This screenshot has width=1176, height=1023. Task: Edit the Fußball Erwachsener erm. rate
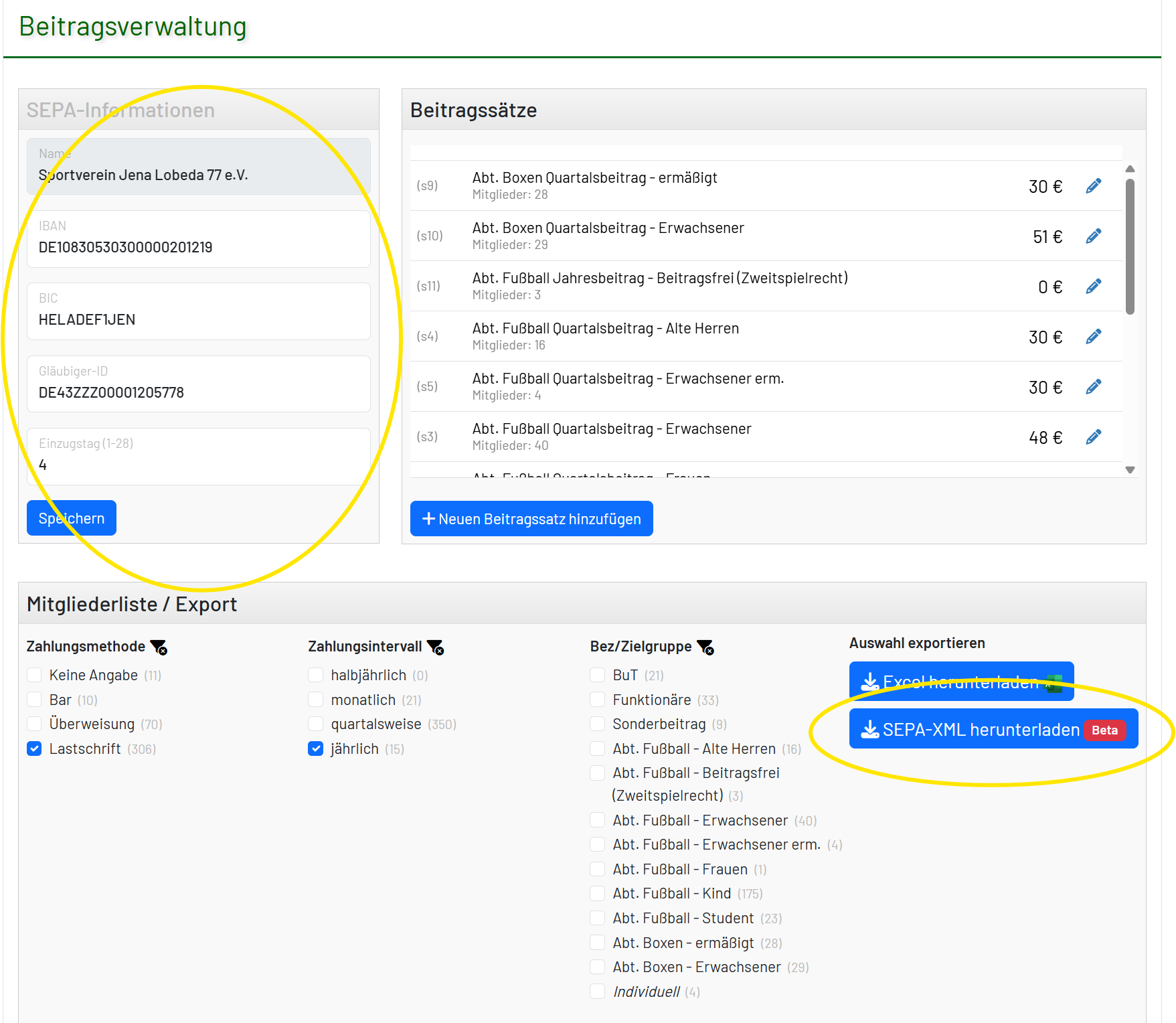pos(1094,386)
